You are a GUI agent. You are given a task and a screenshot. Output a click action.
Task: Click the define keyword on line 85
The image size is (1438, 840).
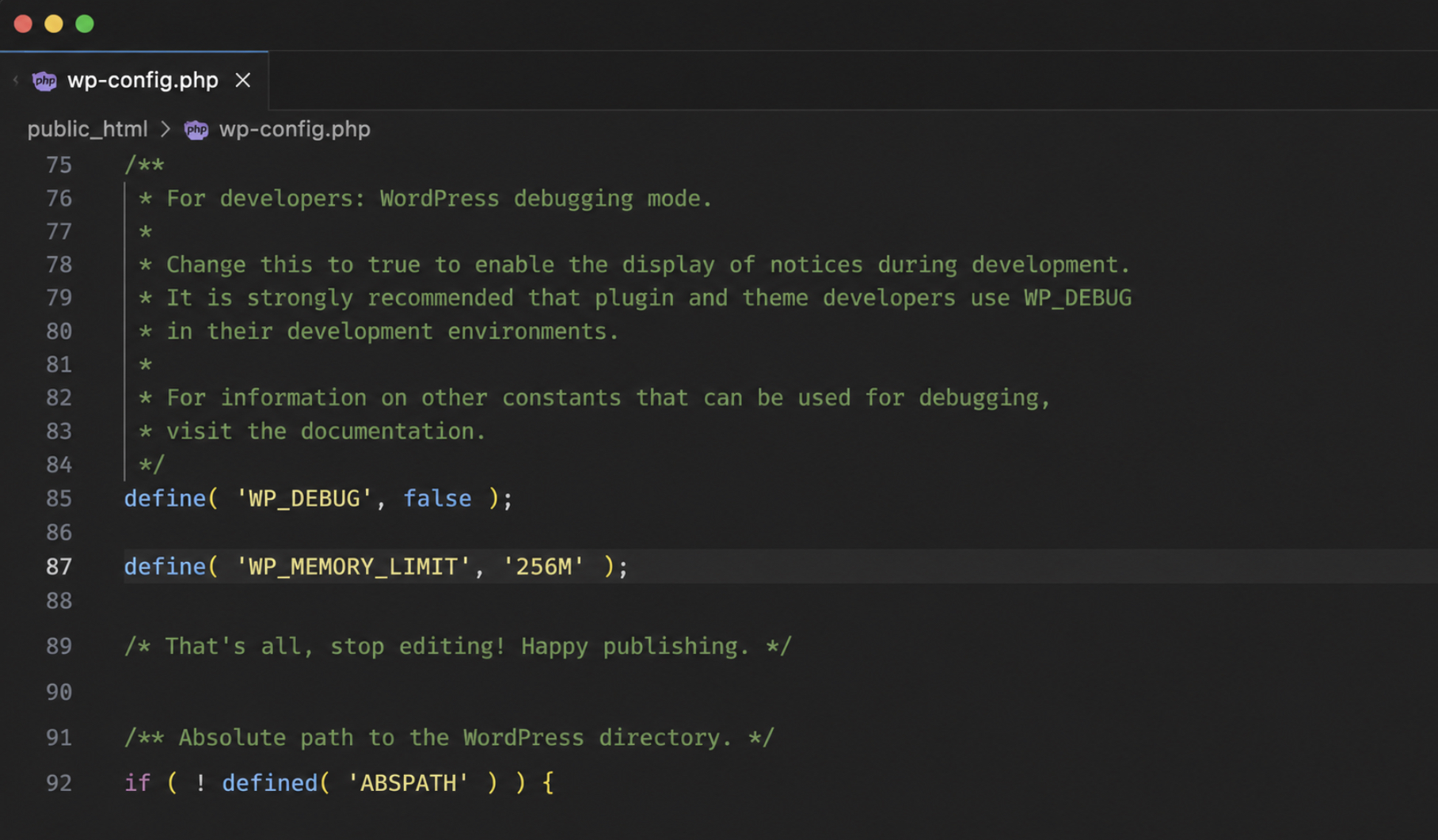click(x=165, y=499)
